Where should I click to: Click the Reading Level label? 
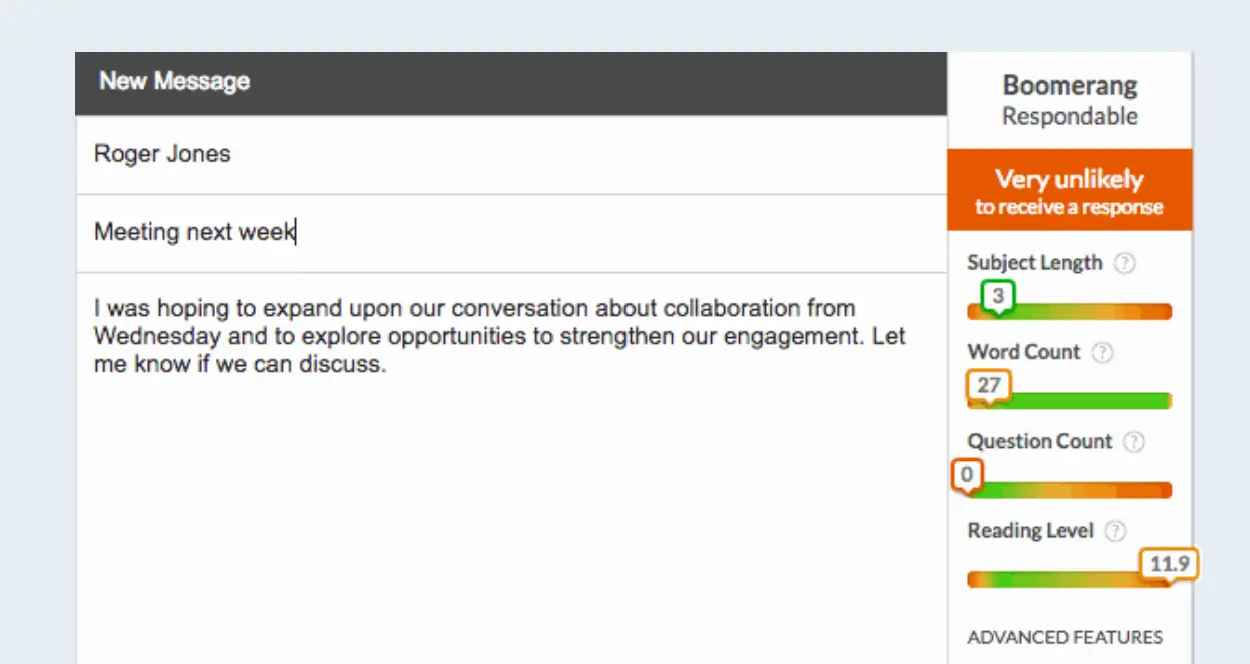pos(1030,531)
